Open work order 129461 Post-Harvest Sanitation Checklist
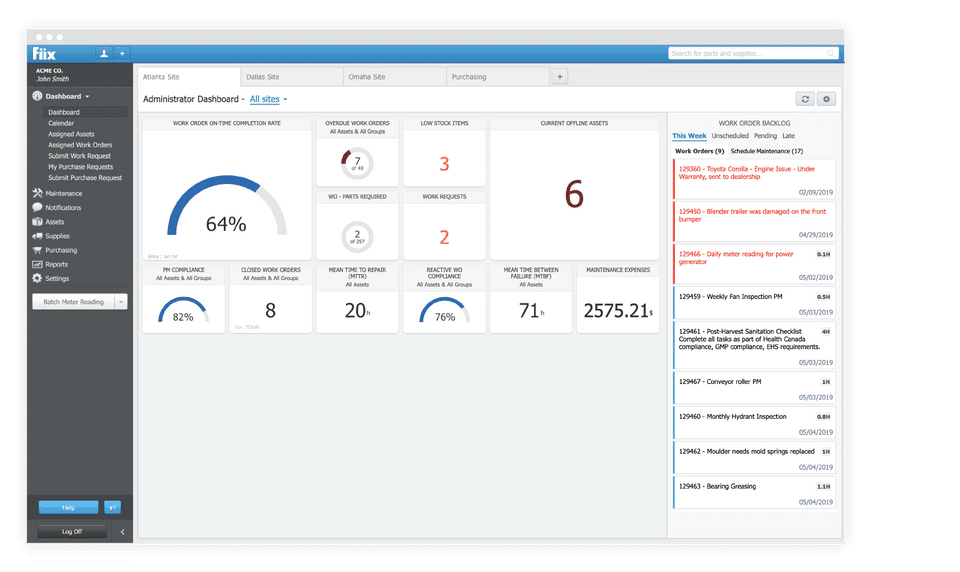960x572 pixels. (x=754, y=345)
